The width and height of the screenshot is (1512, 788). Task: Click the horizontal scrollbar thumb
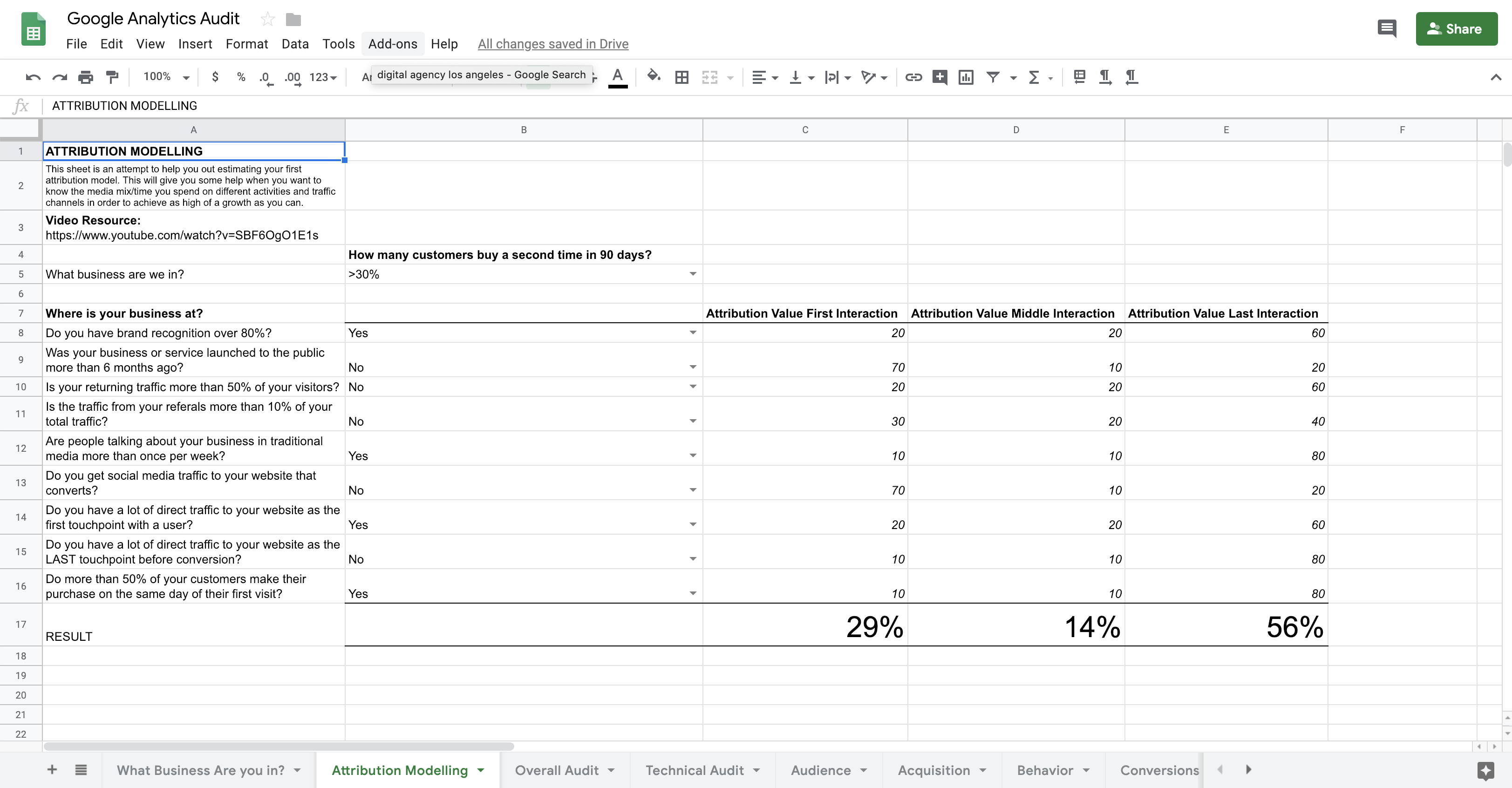(x=279, y=747)
